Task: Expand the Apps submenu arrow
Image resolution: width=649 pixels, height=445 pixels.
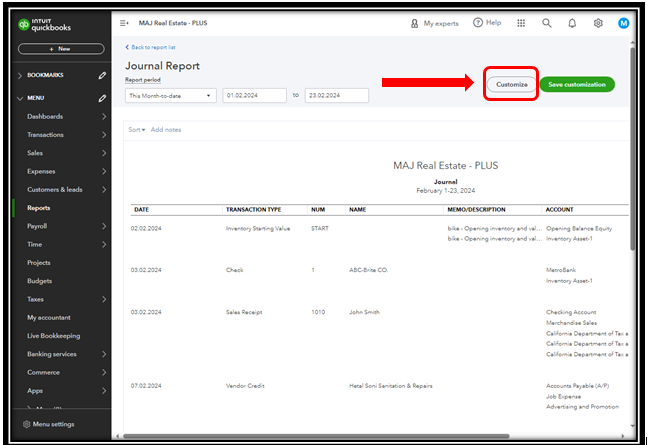Action: (104, 391)
